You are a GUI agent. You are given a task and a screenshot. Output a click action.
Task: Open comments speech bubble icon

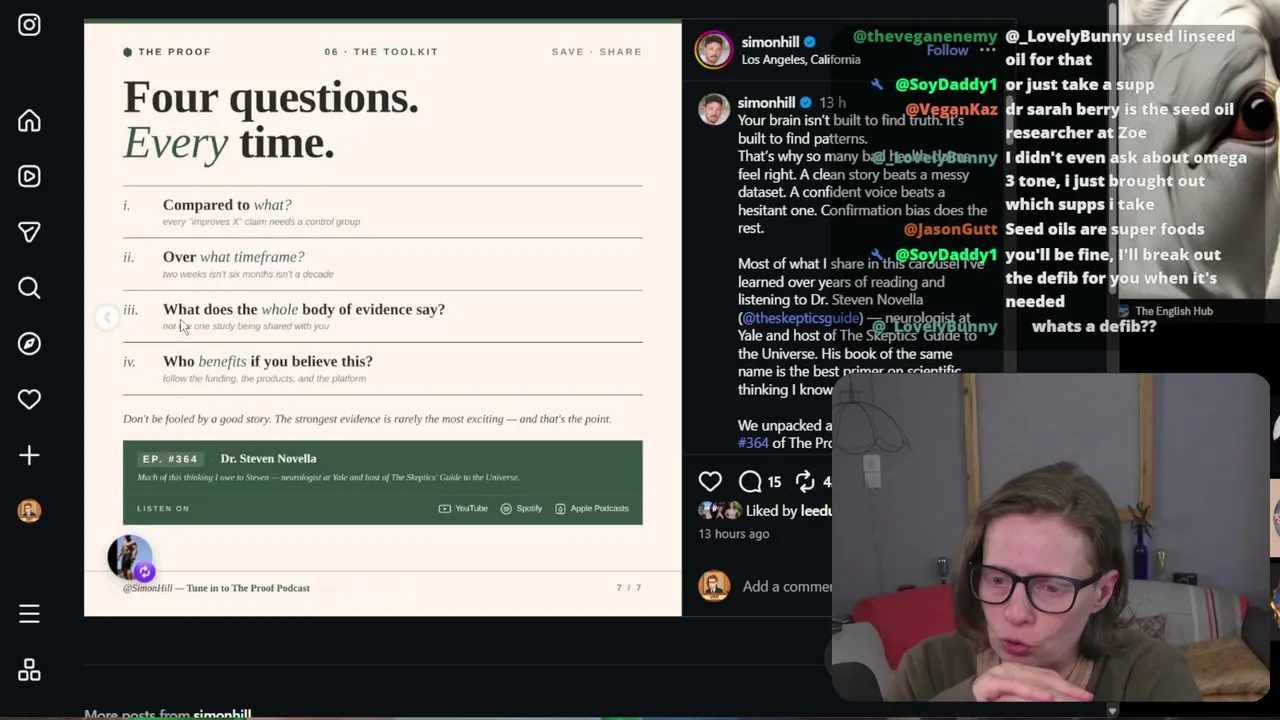750,482
